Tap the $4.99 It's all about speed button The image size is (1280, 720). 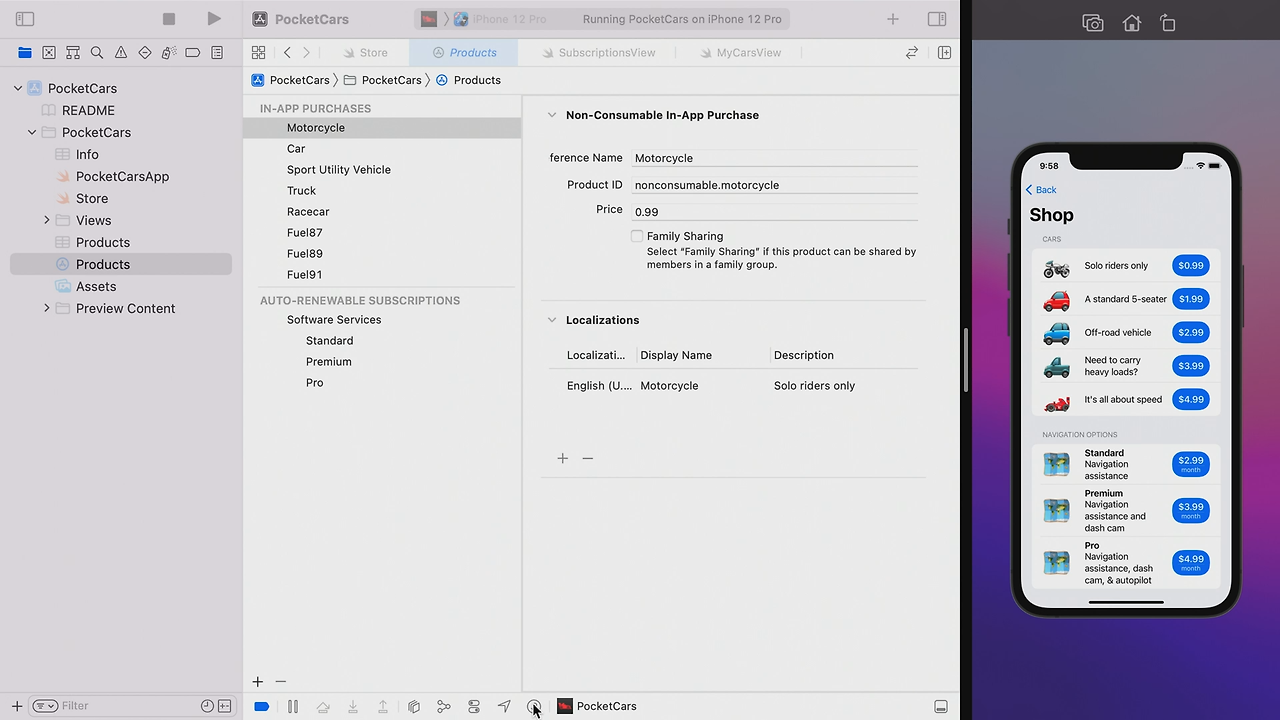pos(1191,399)
